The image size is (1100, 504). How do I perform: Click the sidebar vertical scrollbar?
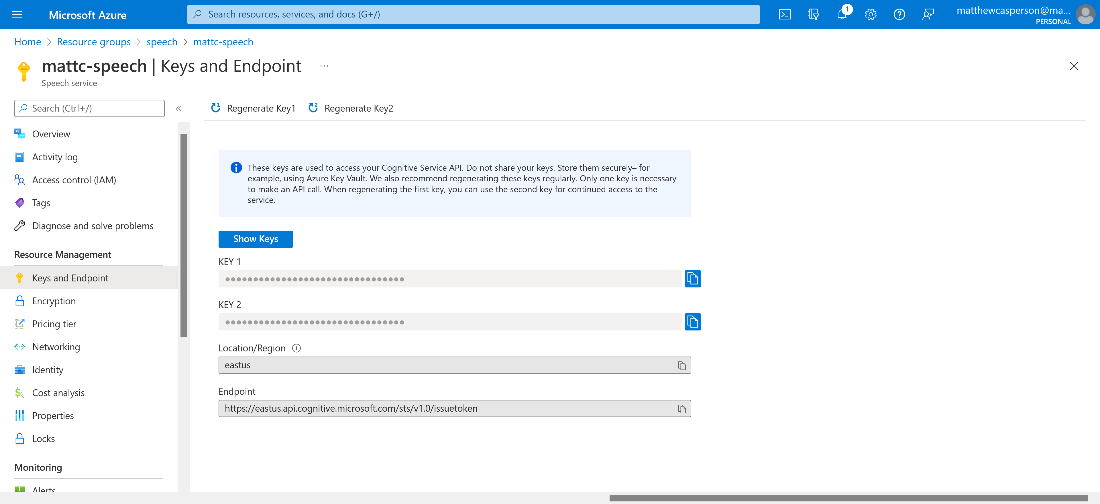coord(184,235)
